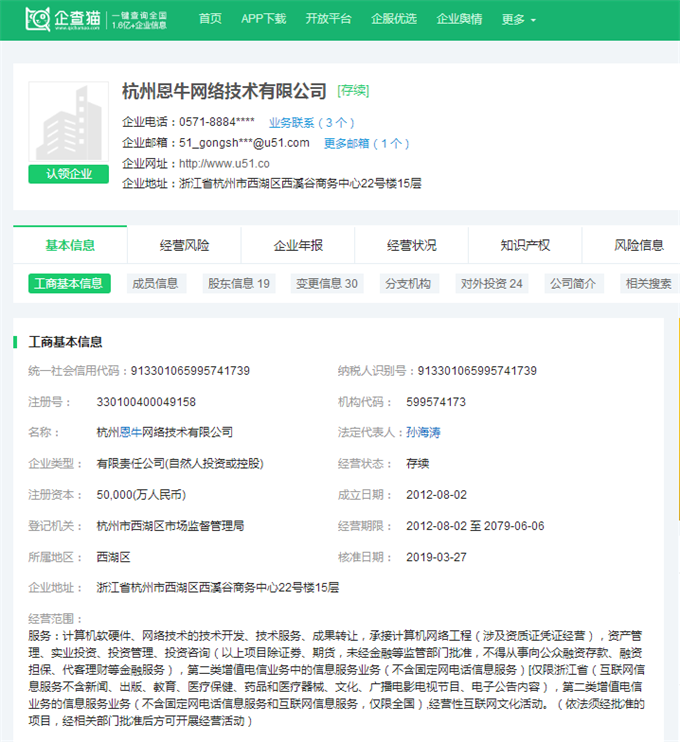The width and height of the screenshot is (680, 742).
Task: Click registration number 330100400049158
Action: 146,402
